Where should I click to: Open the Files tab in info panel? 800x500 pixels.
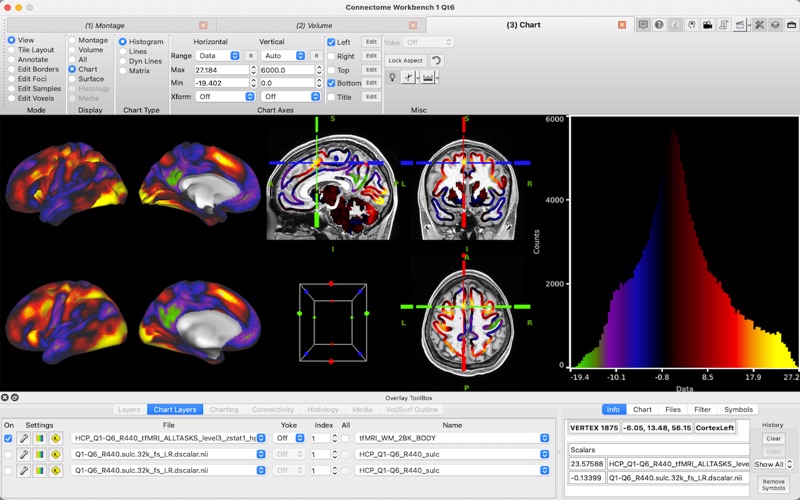(673, 410)
